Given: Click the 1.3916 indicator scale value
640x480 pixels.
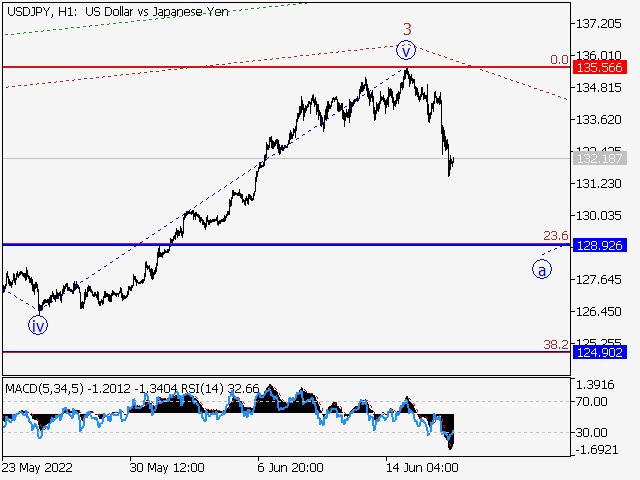Looking at the screenshot, I should pos(595,384).
